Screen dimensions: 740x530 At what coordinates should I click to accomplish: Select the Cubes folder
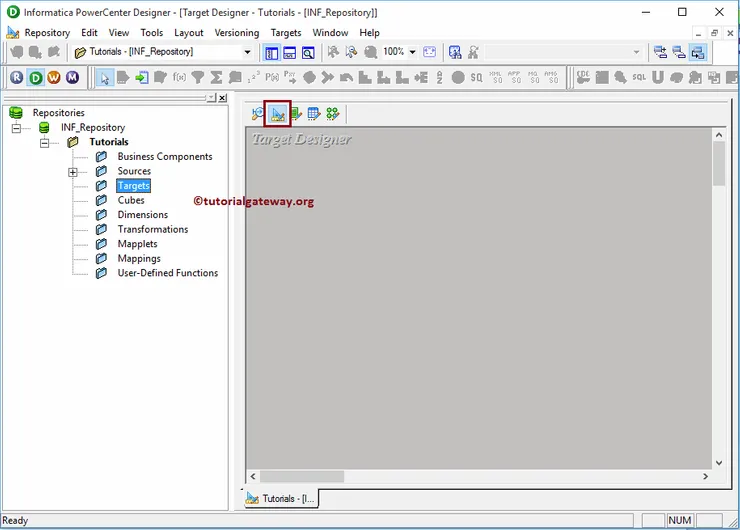131,200
